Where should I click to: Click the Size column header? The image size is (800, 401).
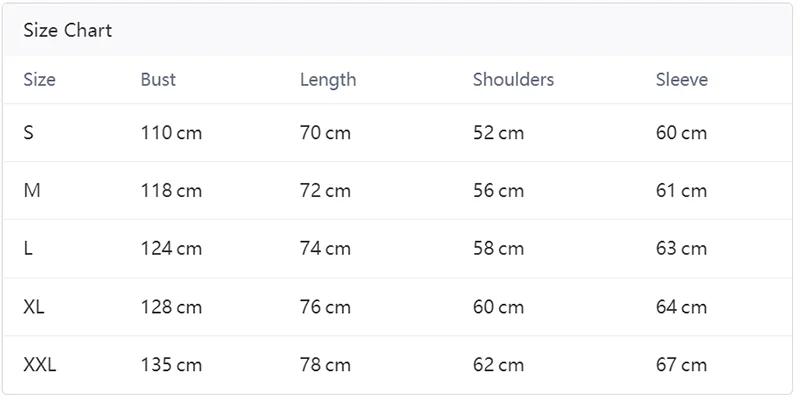tap(39, 80)
